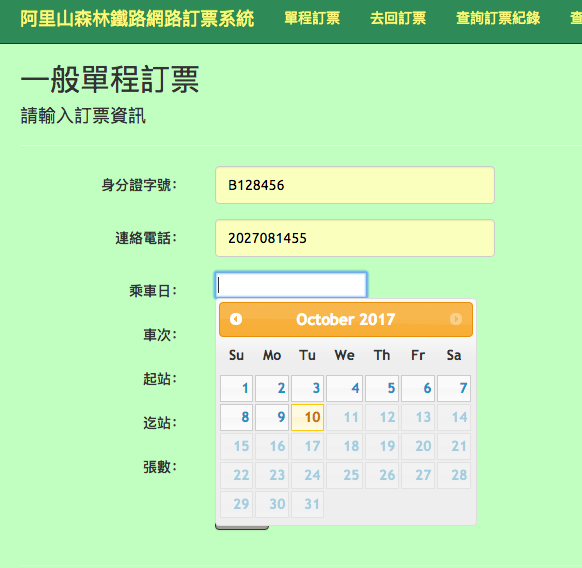Go to previous month in datepicker

click(x=236, y=319)
